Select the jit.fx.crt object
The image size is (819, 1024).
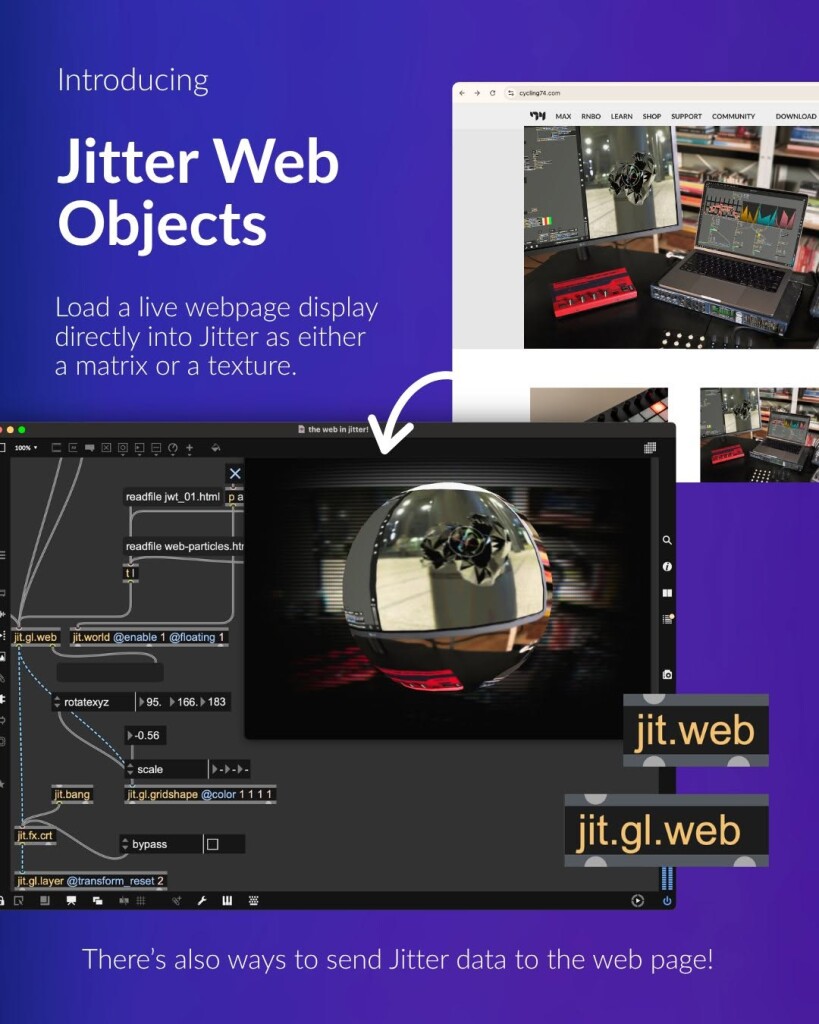[x=35, y=836]
